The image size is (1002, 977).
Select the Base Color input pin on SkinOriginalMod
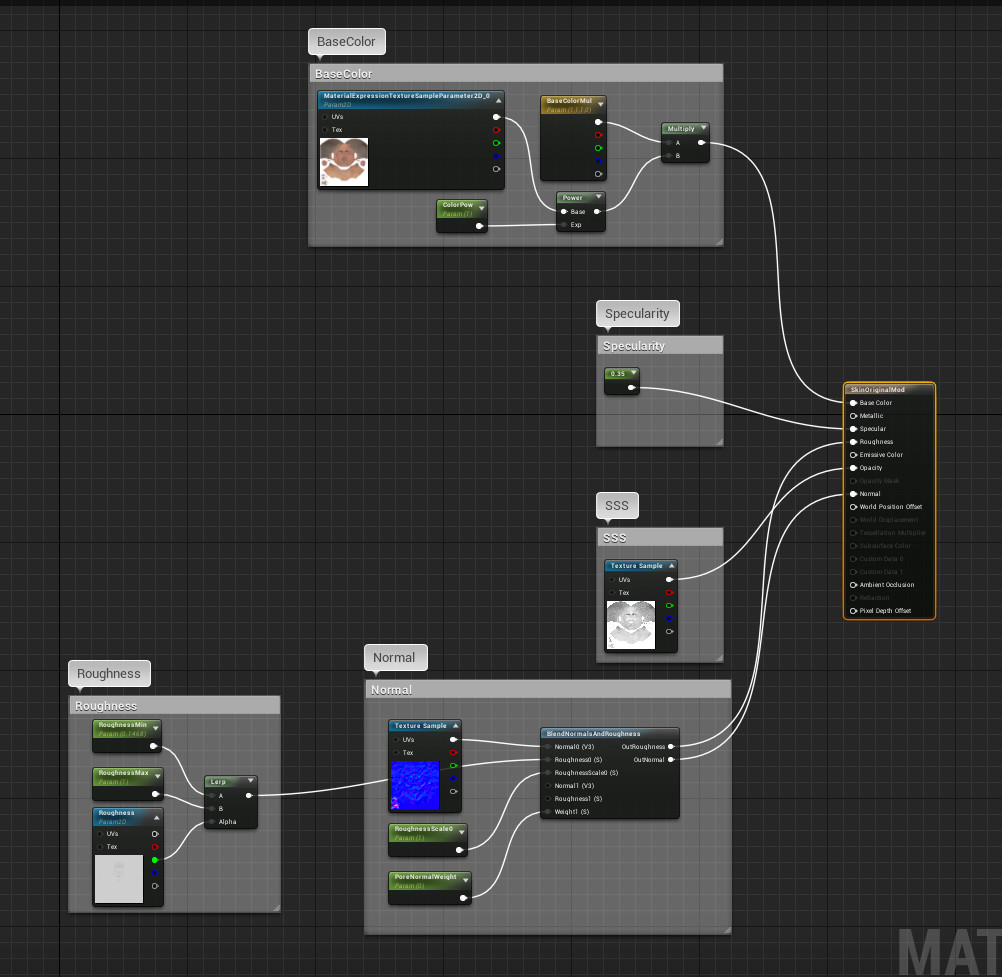point(853,403)
